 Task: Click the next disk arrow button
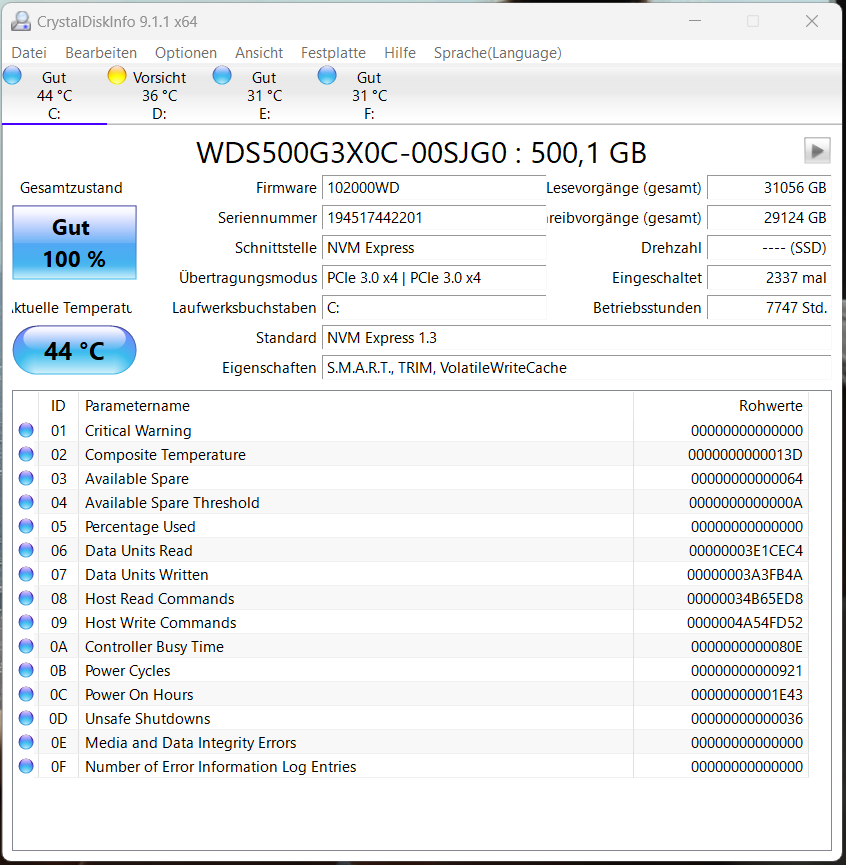coord(817,151)
